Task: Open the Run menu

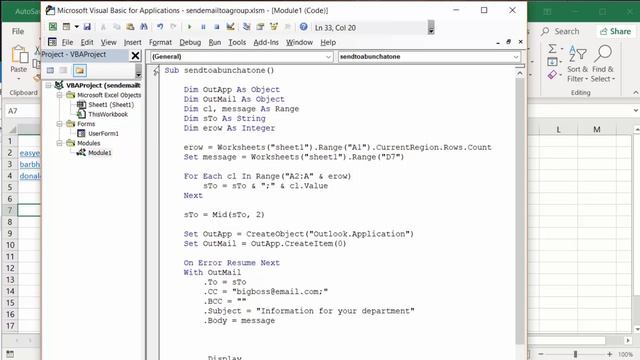Action: point(215,42)
